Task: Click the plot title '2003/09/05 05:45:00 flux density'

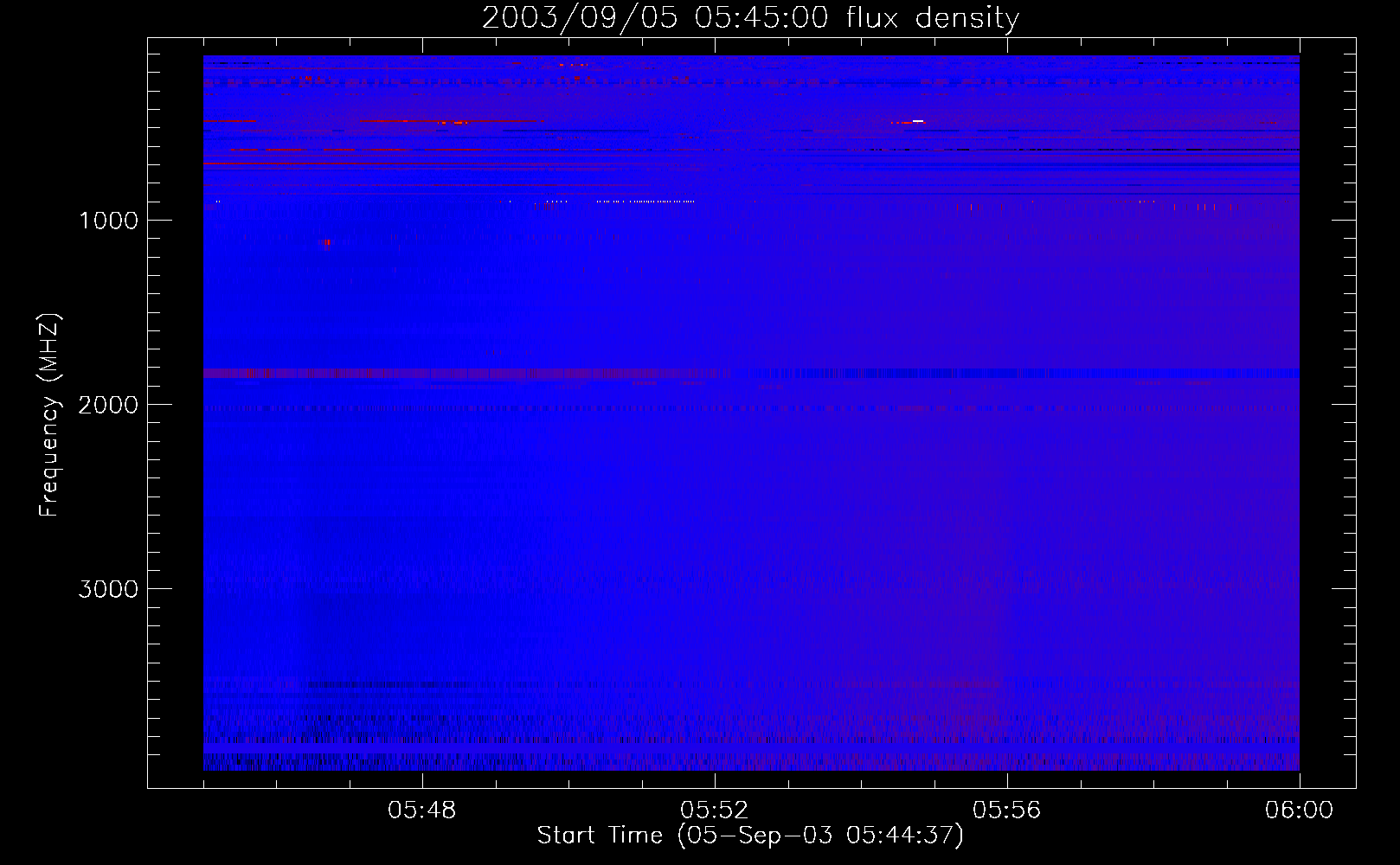Action: click(x=750, y=17)
